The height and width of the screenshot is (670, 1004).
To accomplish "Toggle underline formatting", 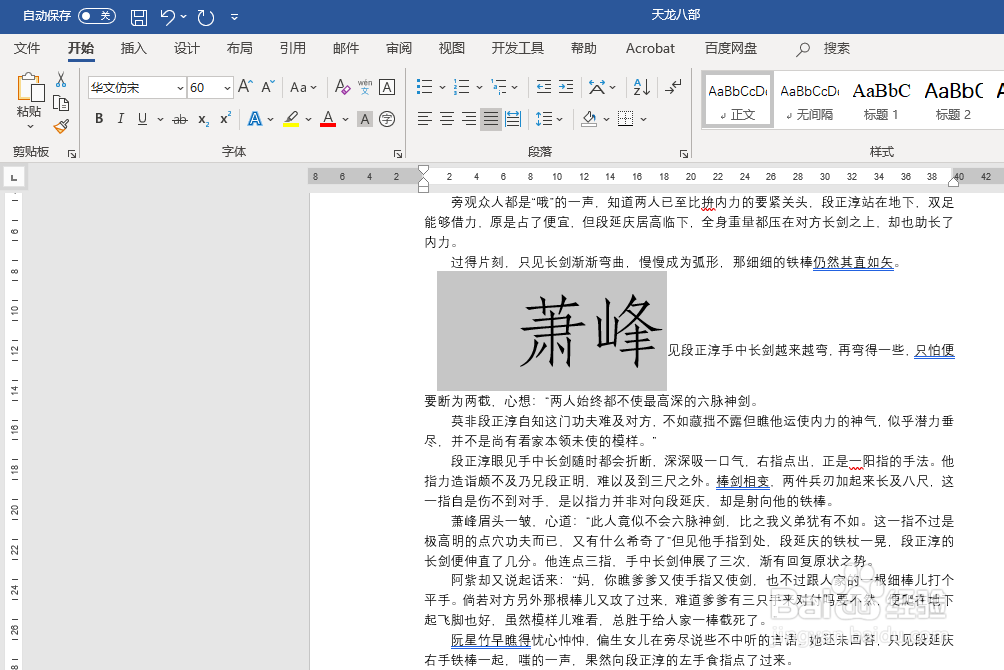I will click(142, 119).
